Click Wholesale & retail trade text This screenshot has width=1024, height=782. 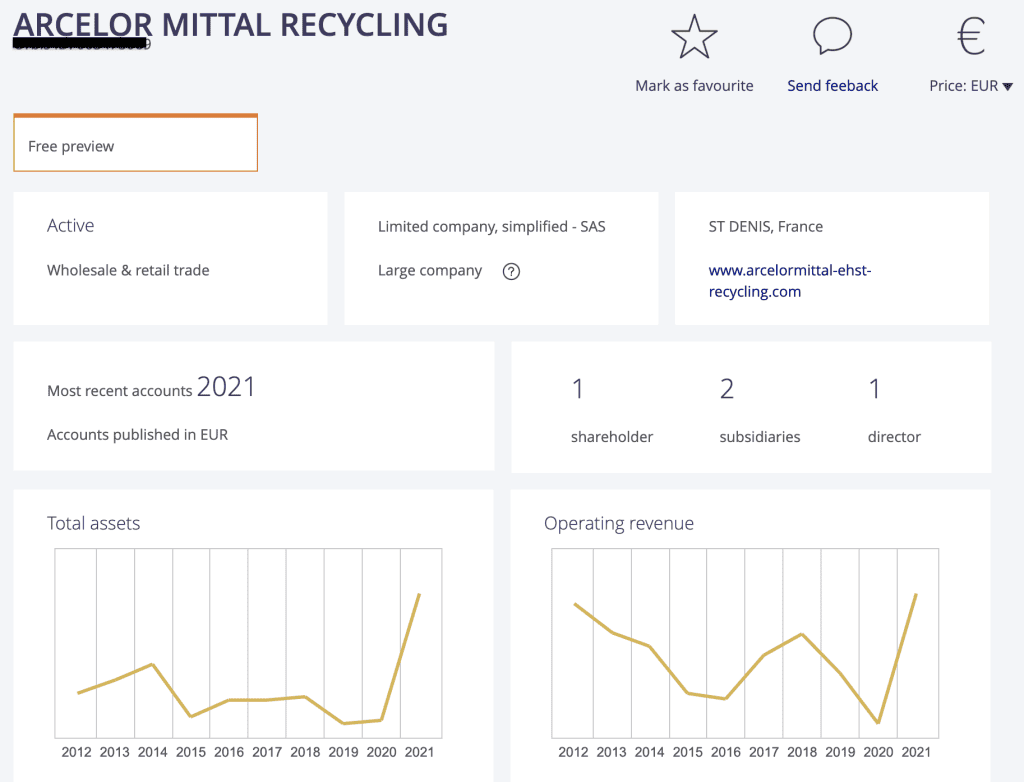(x=128, y=270)
